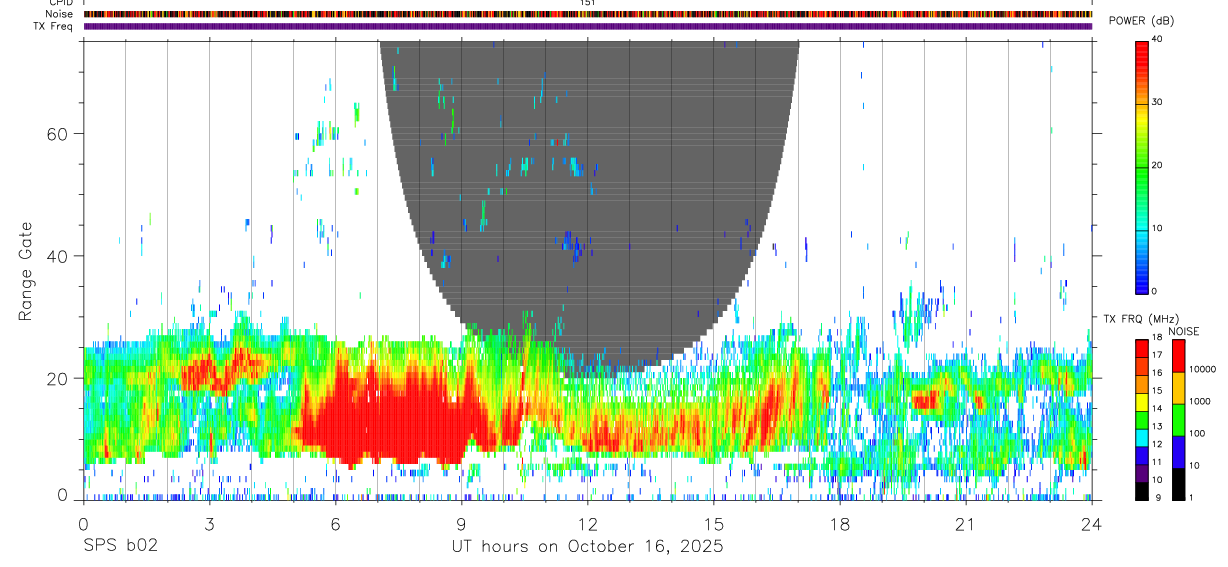The width and height of the screenshot is (1228, 567).
Task: Click the 20 tick on the POWER scale
Action: pos(1156,165)
